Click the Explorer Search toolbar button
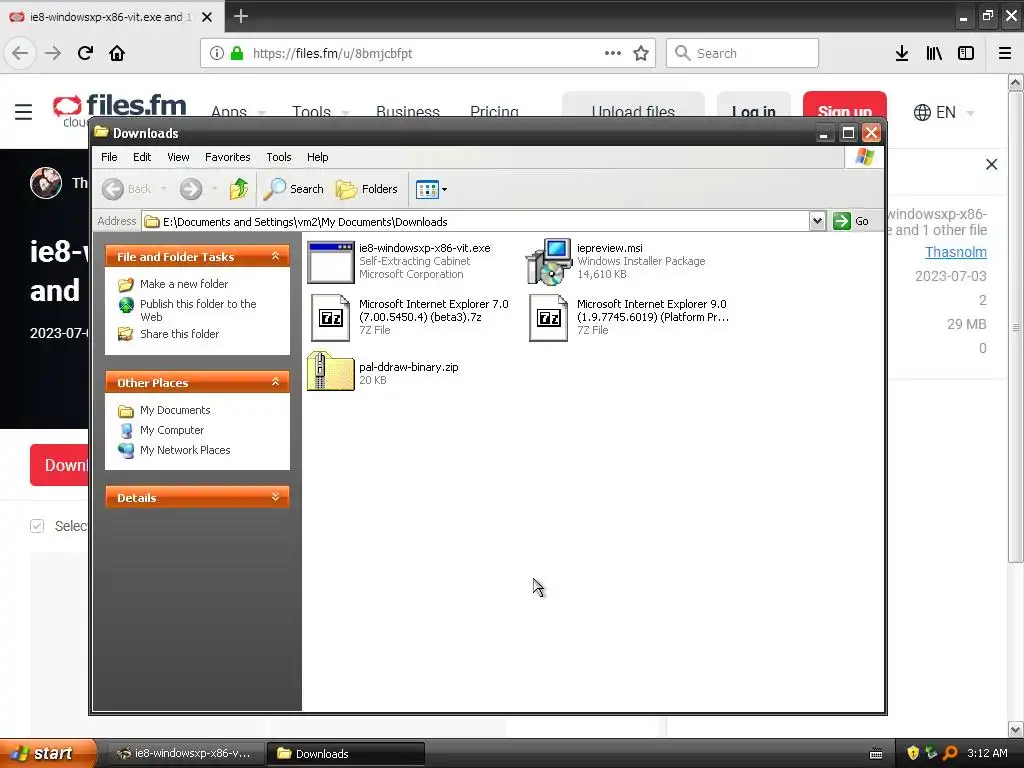The height and width of the screenshot is (768, 1024). 293,189
